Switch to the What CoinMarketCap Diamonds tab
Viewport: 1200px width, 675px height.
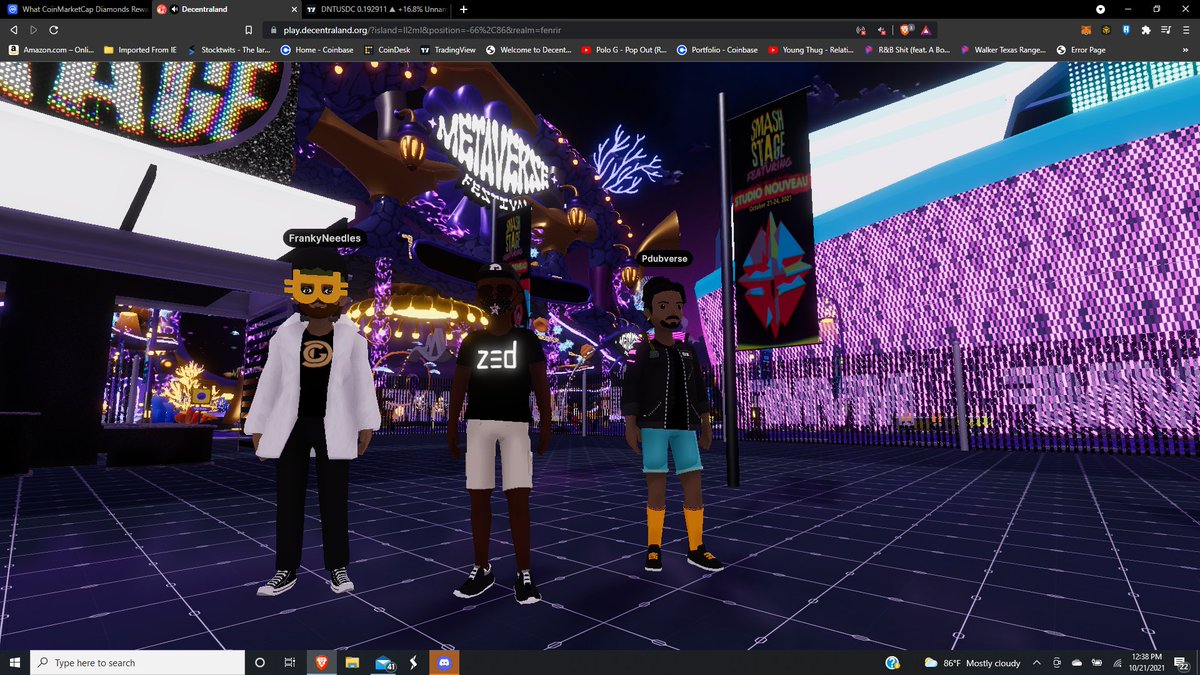click(x=76, y=9)
